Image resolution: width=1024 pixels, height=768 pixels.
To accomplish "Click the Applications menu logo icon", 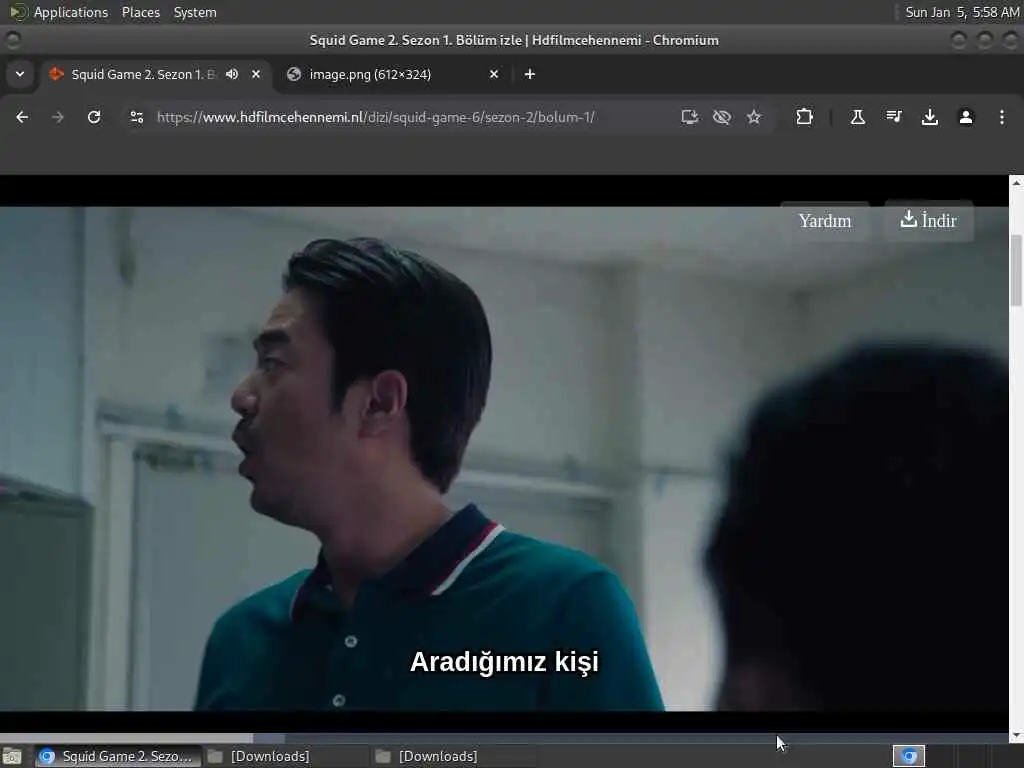I will tap(18, 12).
